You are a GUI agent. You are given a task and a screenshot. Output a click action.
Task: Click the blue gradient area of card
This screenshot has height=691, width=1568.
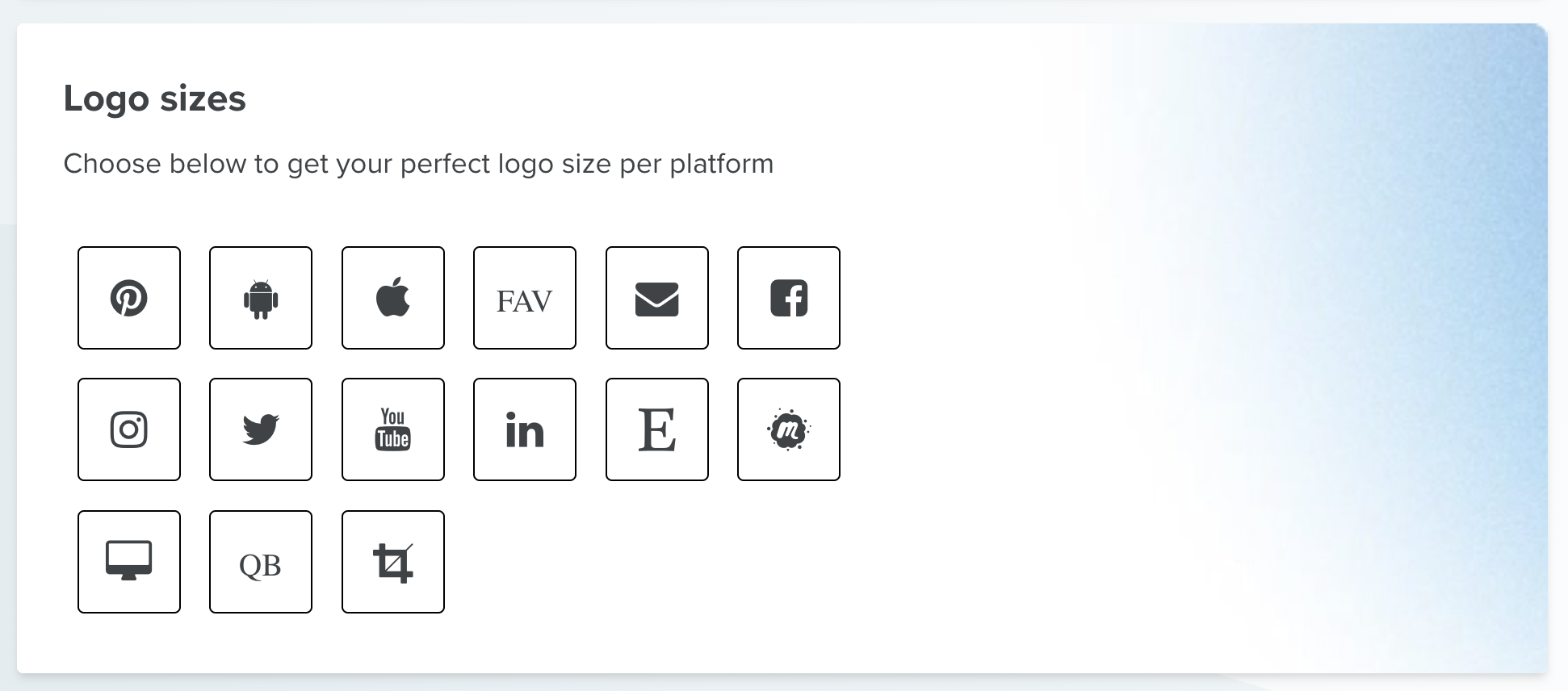point(1373,347)
